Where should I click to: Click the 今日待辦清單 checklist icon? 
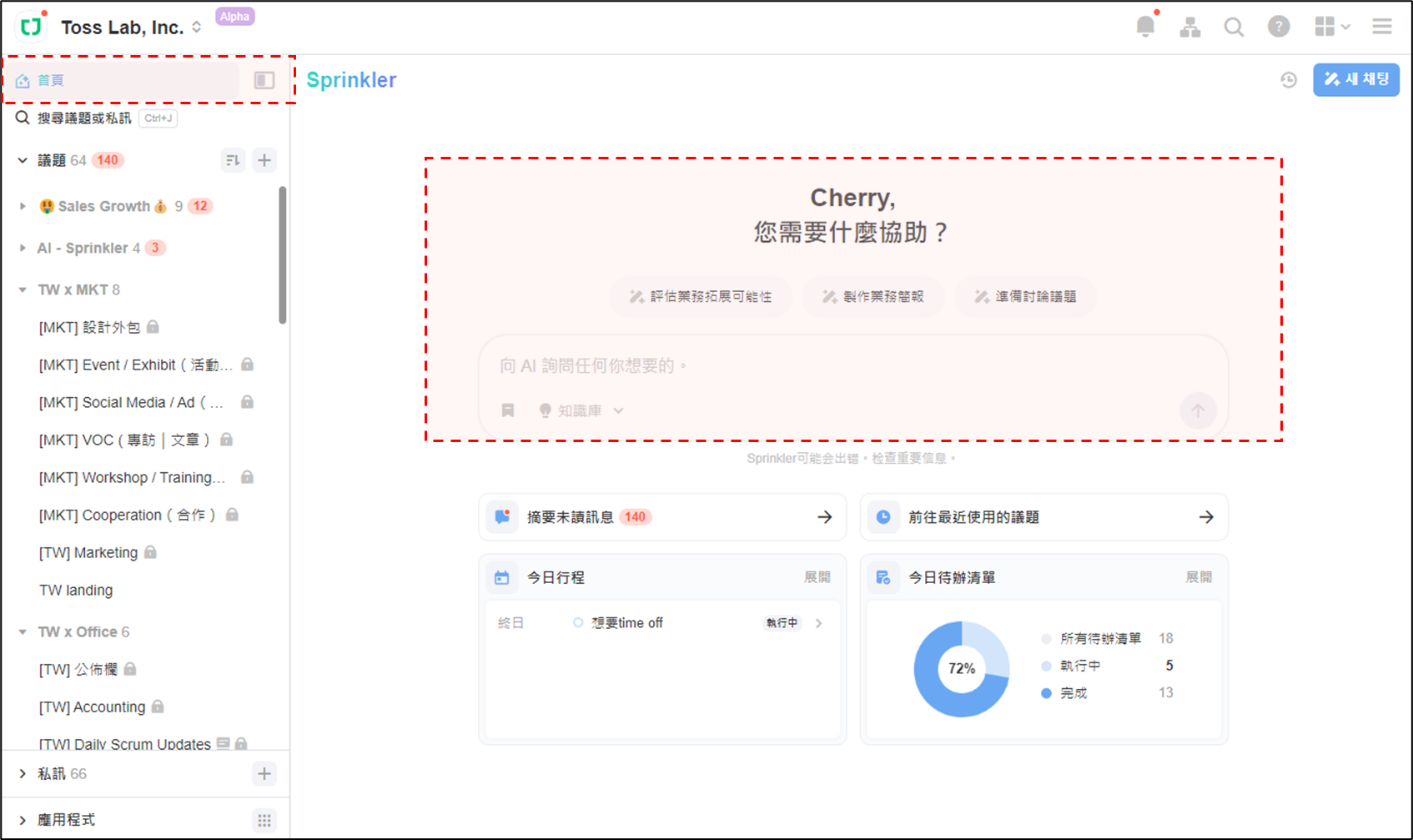pos(883,577)
